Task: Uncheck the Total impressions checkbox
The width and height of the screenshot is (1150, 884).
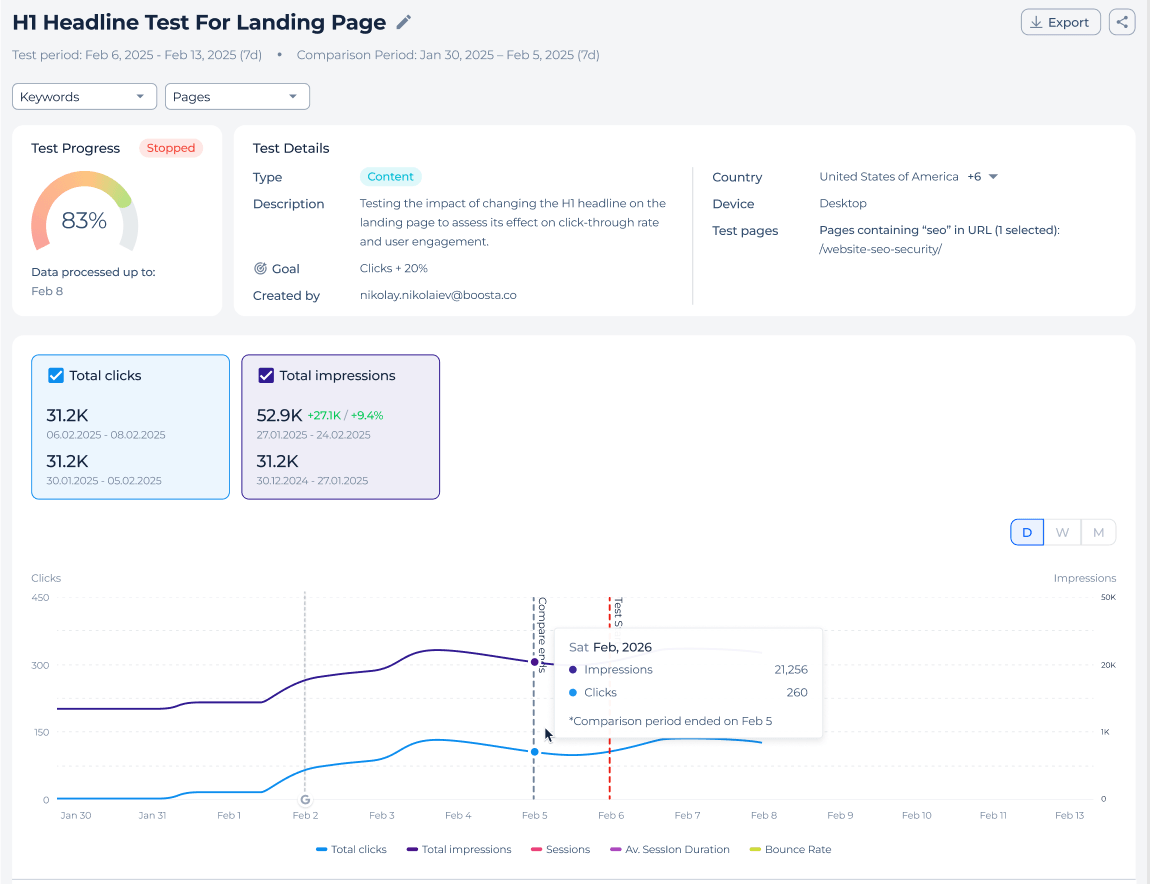Action: coord(266,376)
